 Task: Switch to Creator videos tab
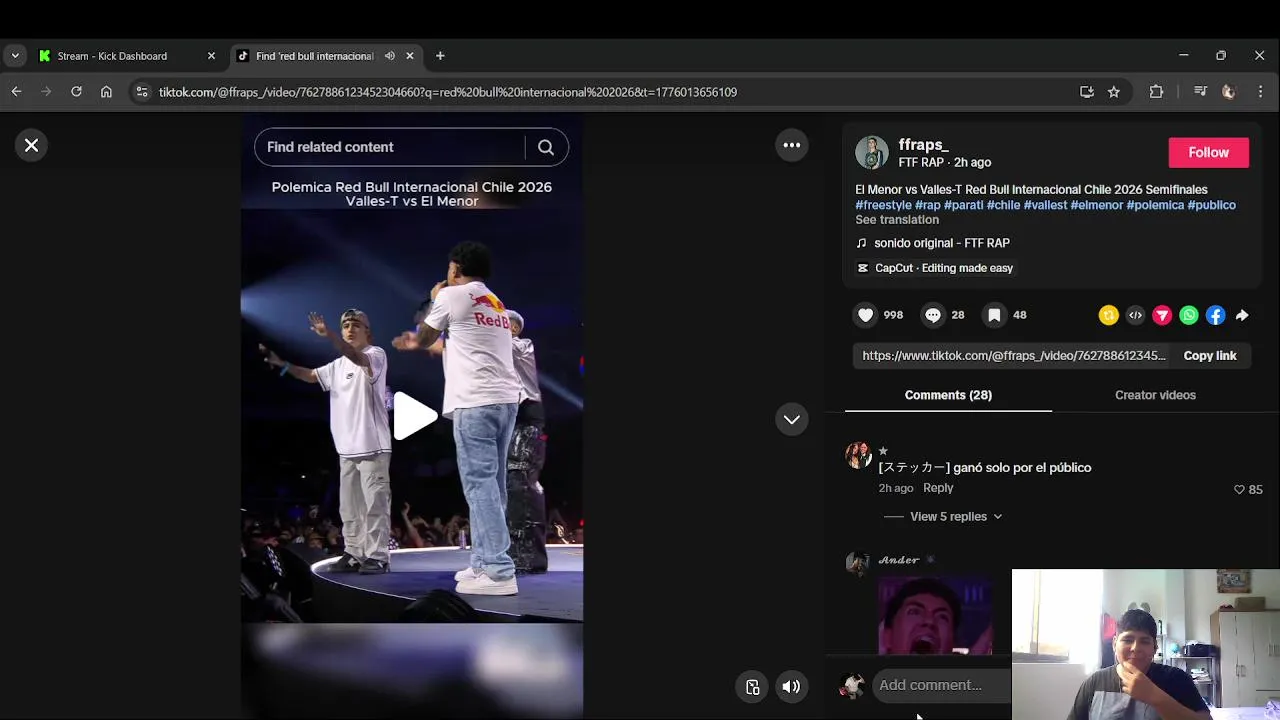click(x=1155, y=395)
